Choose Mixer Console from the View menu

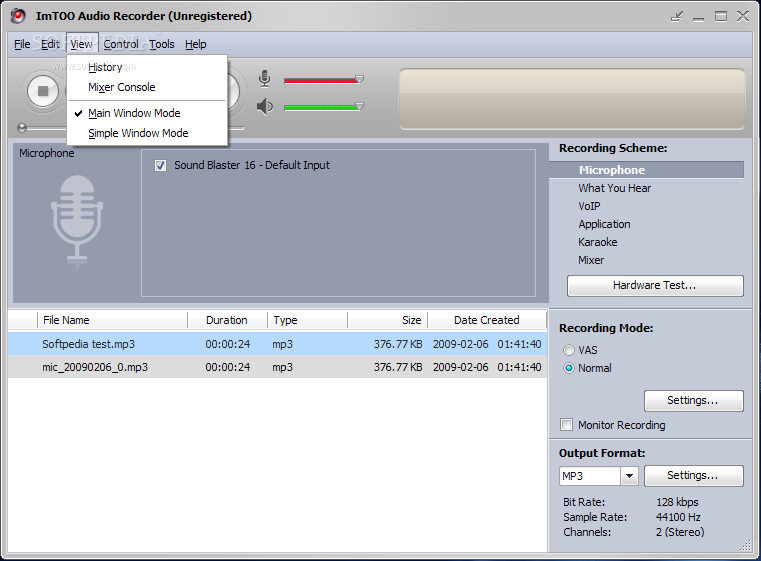pos(147,87)
